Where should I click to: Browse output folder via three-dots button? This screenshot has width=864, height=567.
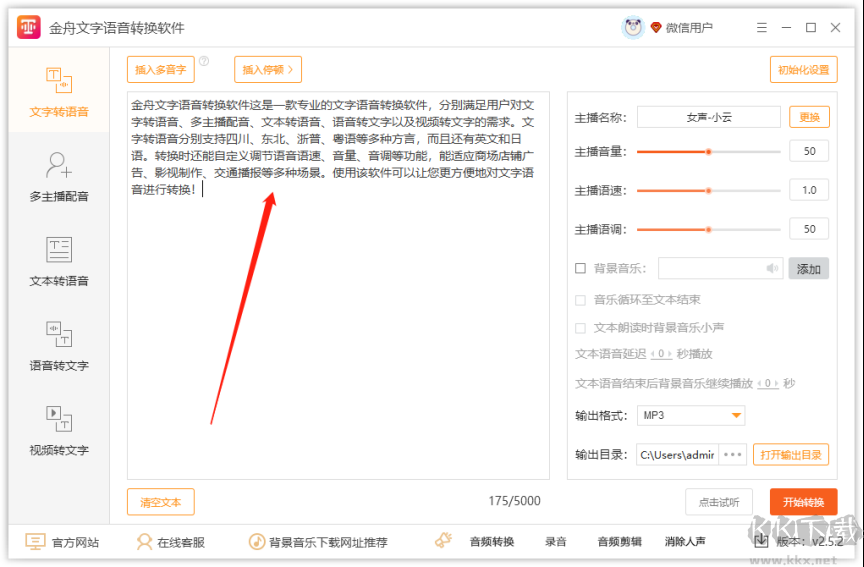pyautogui.click(x=733, y=455)
